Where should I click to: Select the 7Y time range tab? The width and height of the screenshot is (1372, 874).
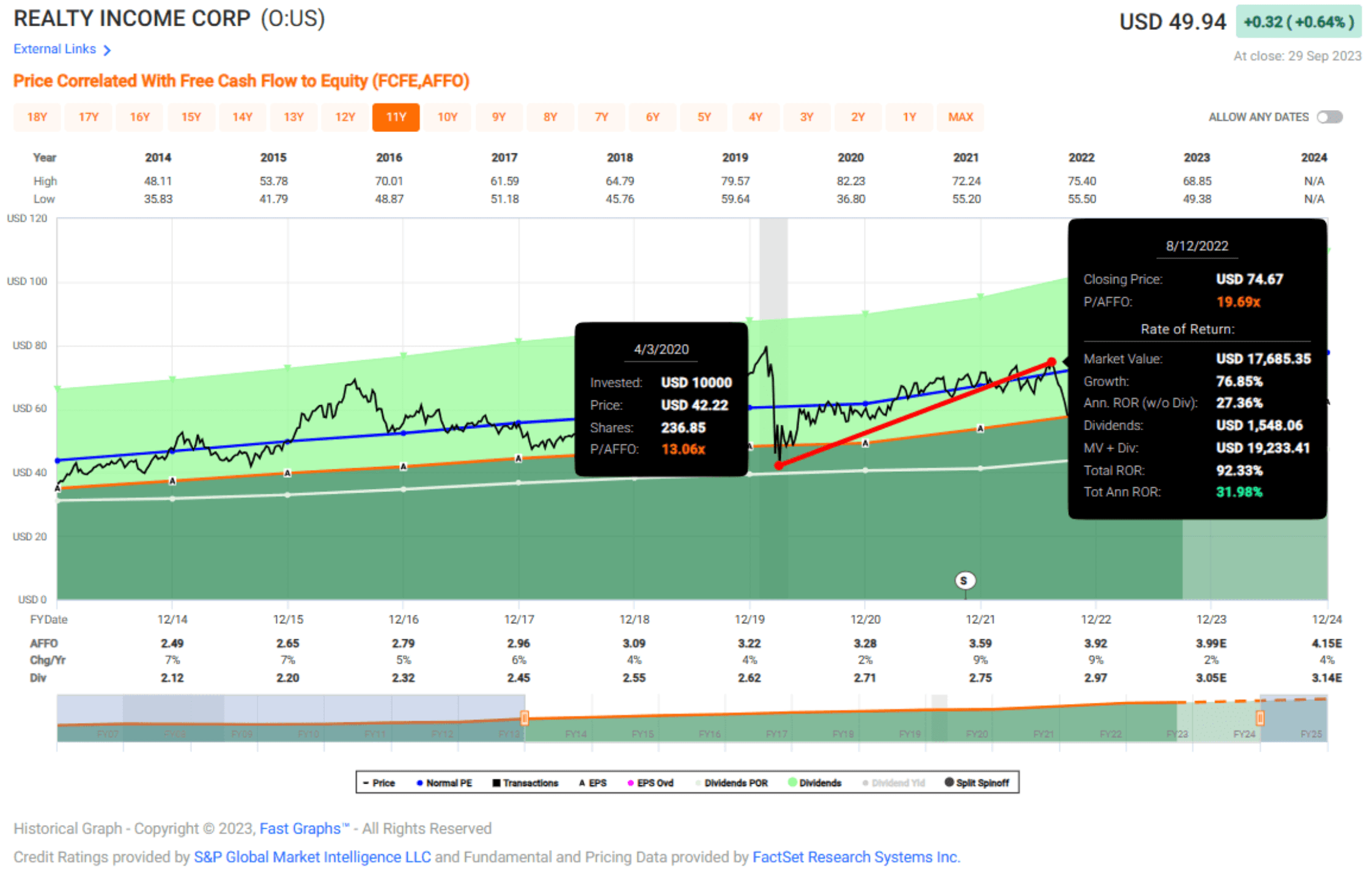coord(602,117)
